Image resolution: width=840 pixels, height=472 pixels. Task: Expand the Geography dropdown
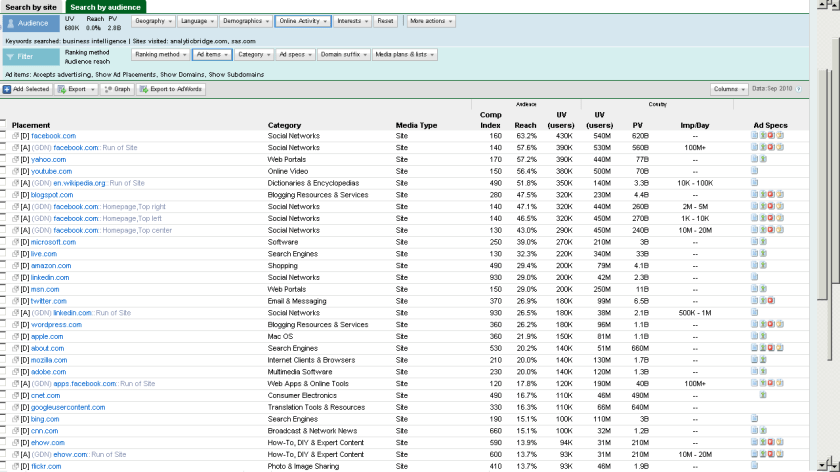[x=152, y=20]
